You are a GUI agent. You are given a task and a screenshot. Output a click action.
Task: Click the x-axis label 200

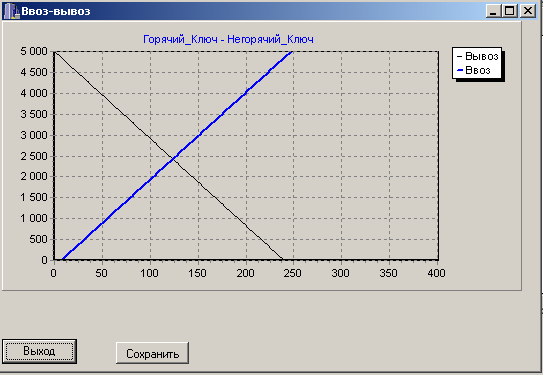tap(245, 273)
